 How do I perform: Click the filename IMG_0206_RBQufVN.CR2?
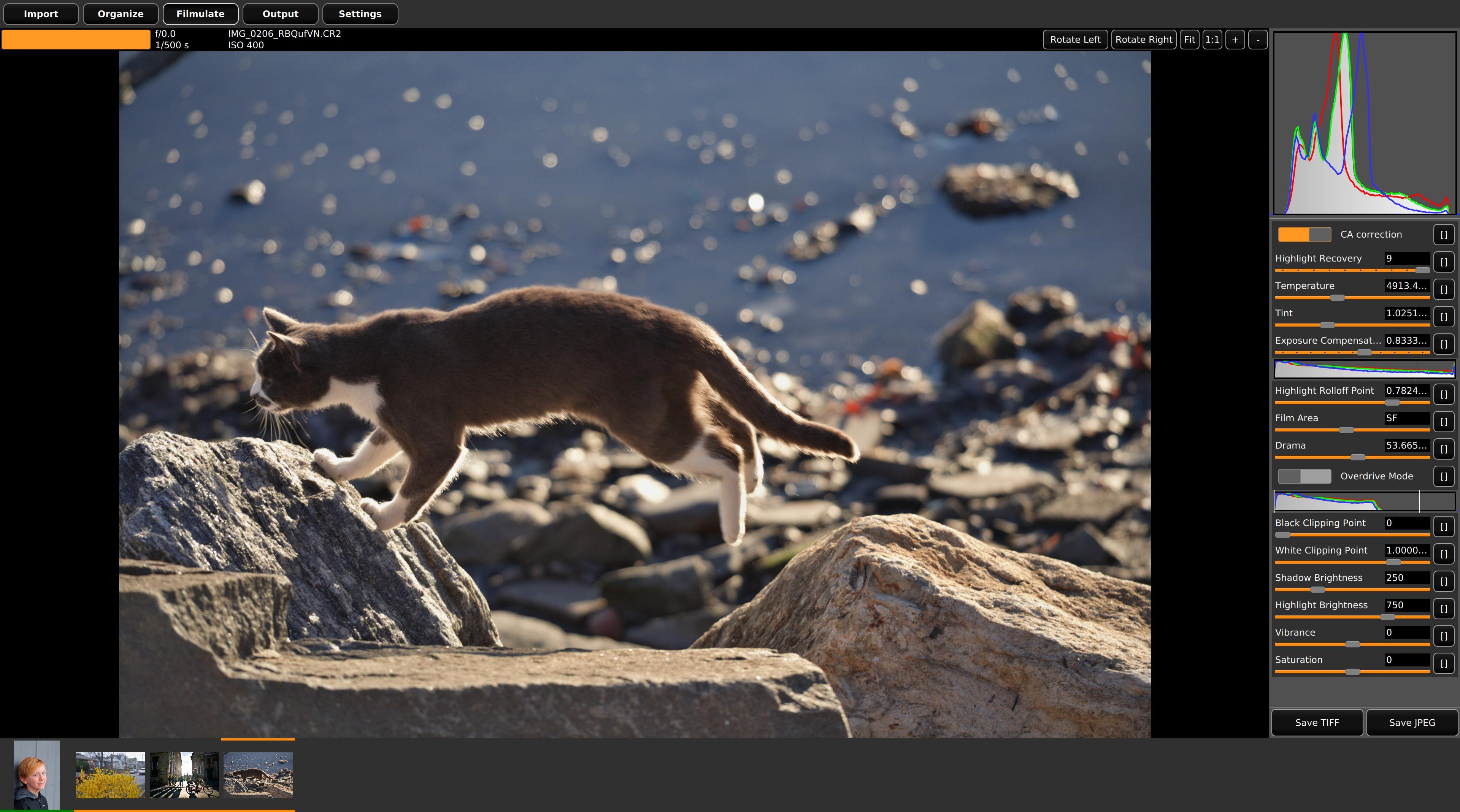click(284, 33)
